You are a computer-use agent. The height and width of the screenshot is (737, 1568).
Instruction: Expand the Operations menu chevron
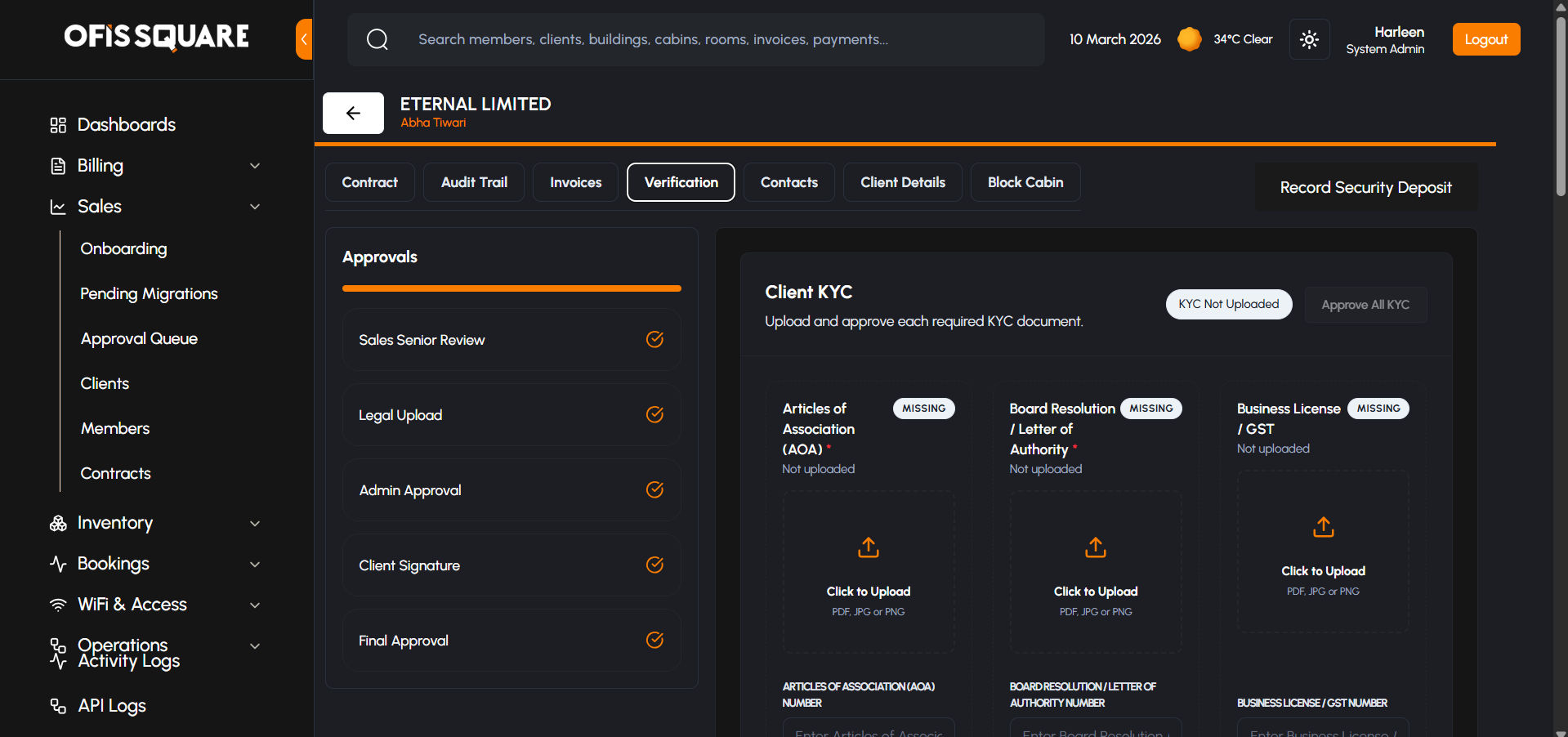pos(255,646)
